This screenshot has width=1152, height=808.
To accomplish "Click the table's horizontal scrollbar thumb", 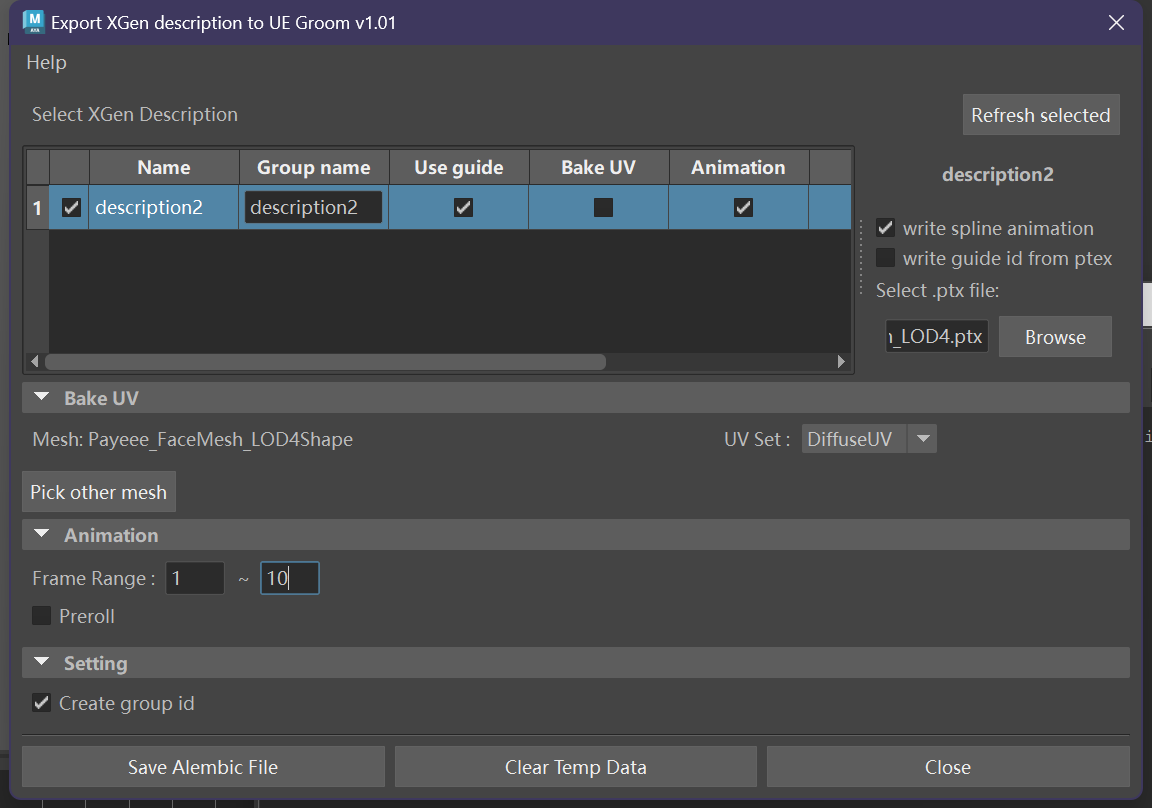I will [325, 361].
